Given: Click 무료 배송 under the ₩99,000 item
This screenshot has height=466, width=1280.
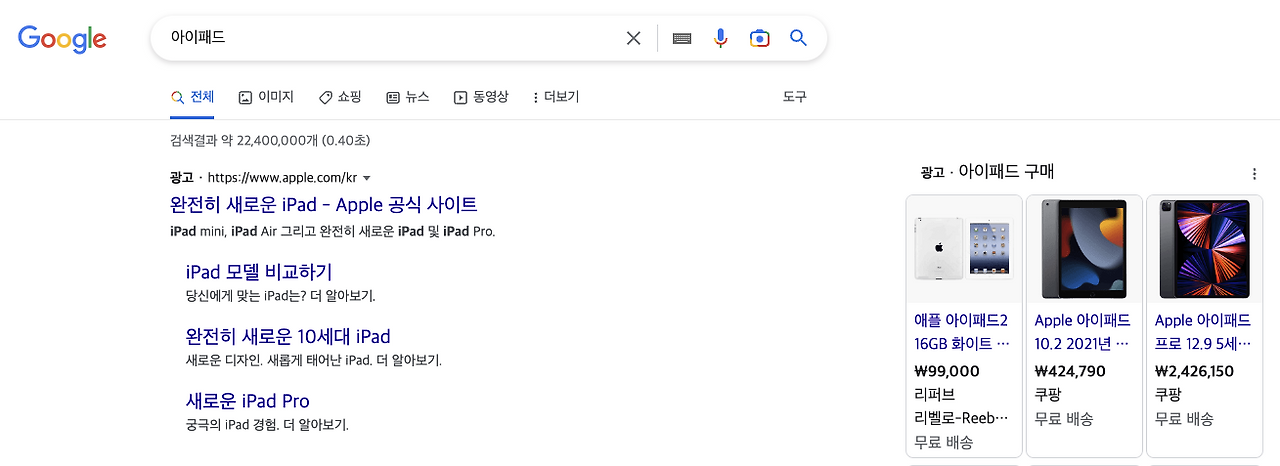Looking at the screenshot, I should click(944, 442).
